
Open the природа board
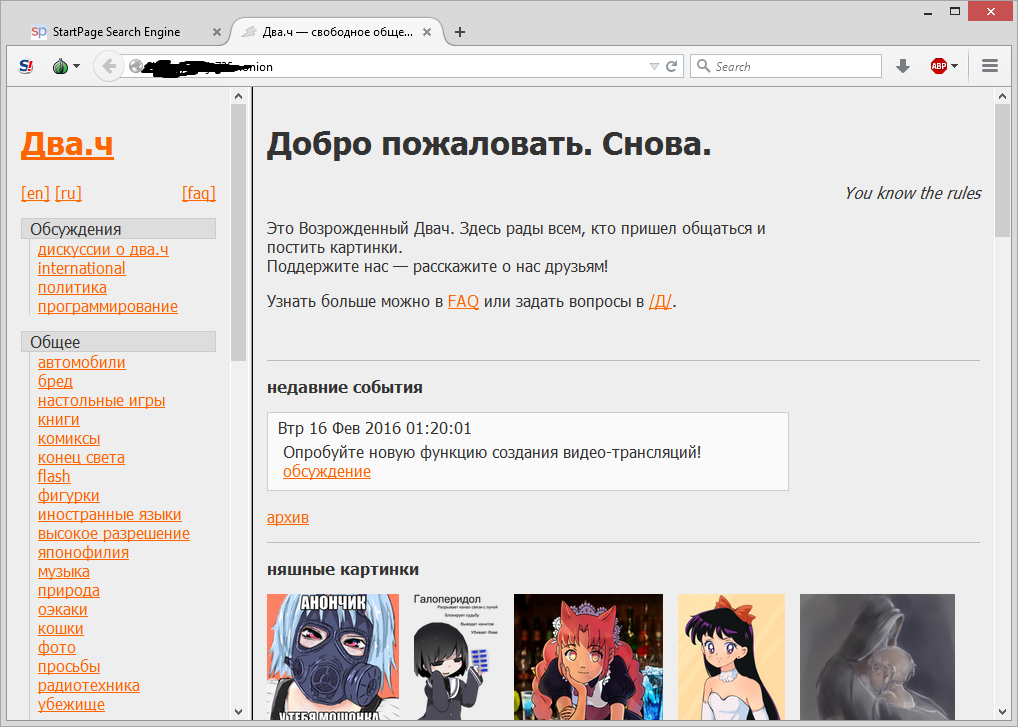(x=69, y=591)
